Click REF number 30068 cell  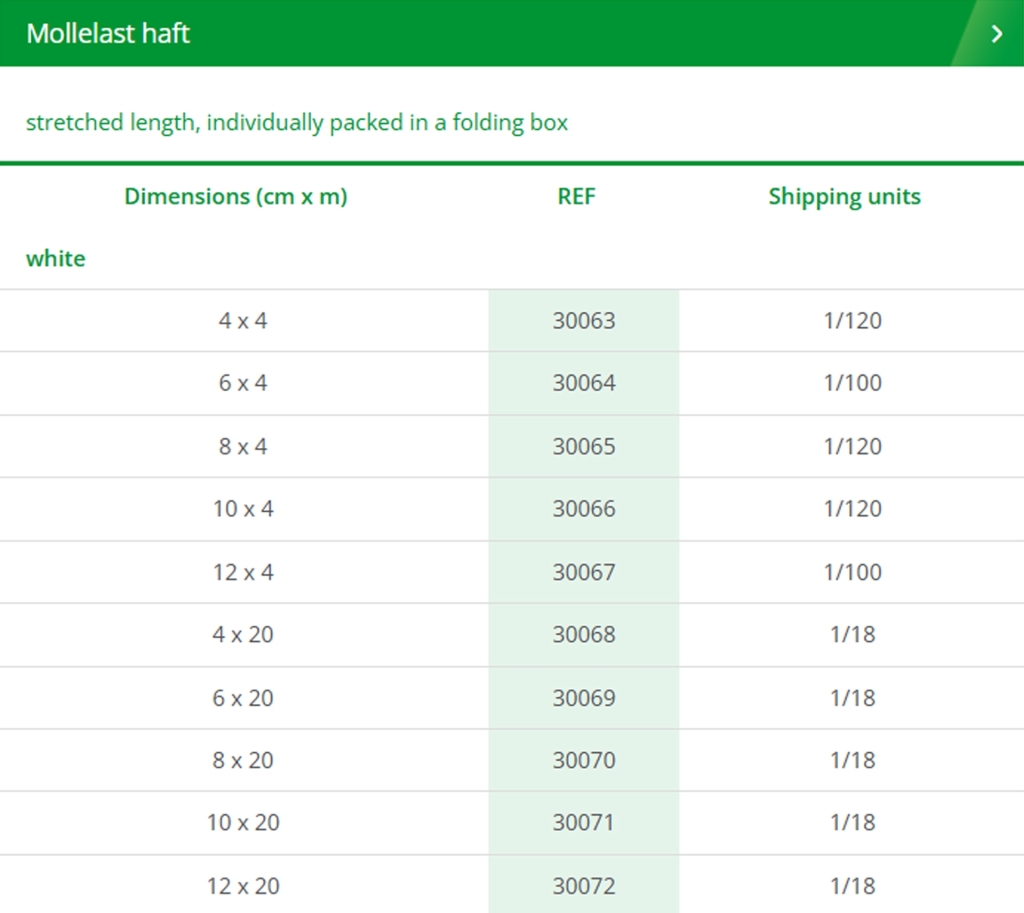point(584,634)
